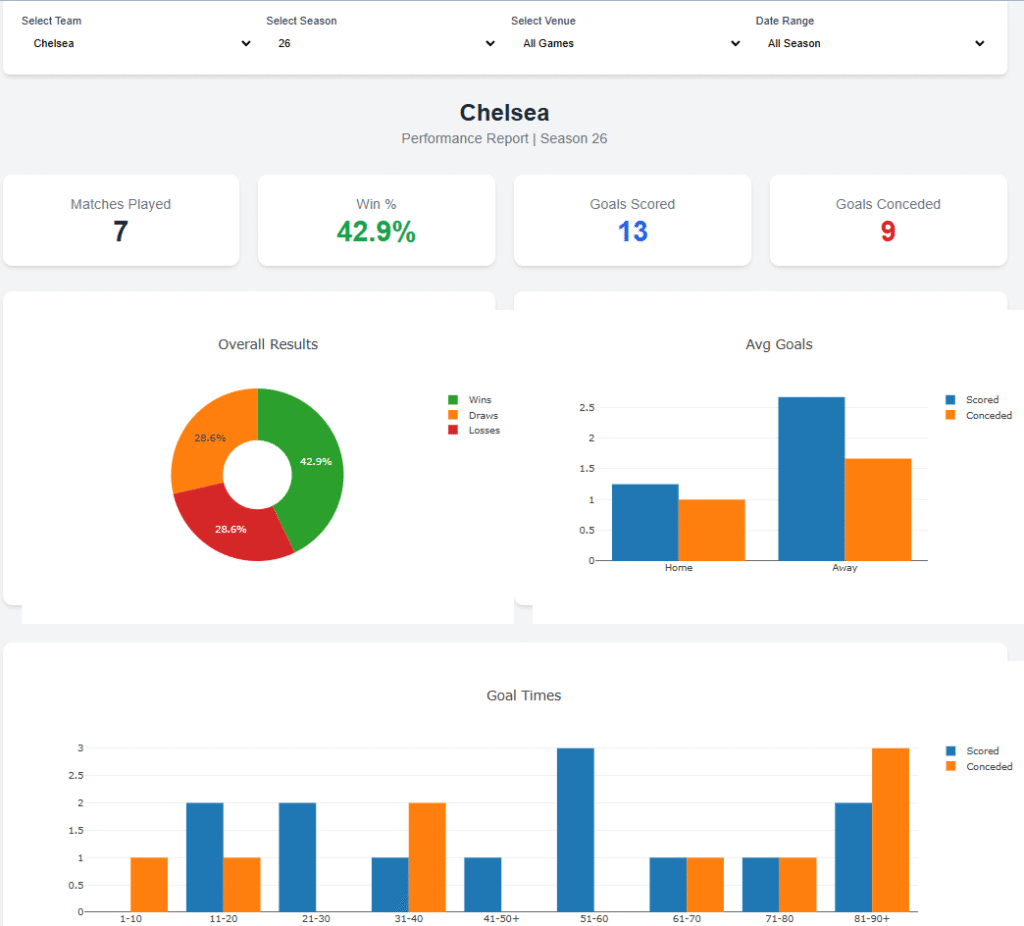Hide Scored series in Goal Times legend
This screenshot has width=1024, height=926.
point(981,751)
